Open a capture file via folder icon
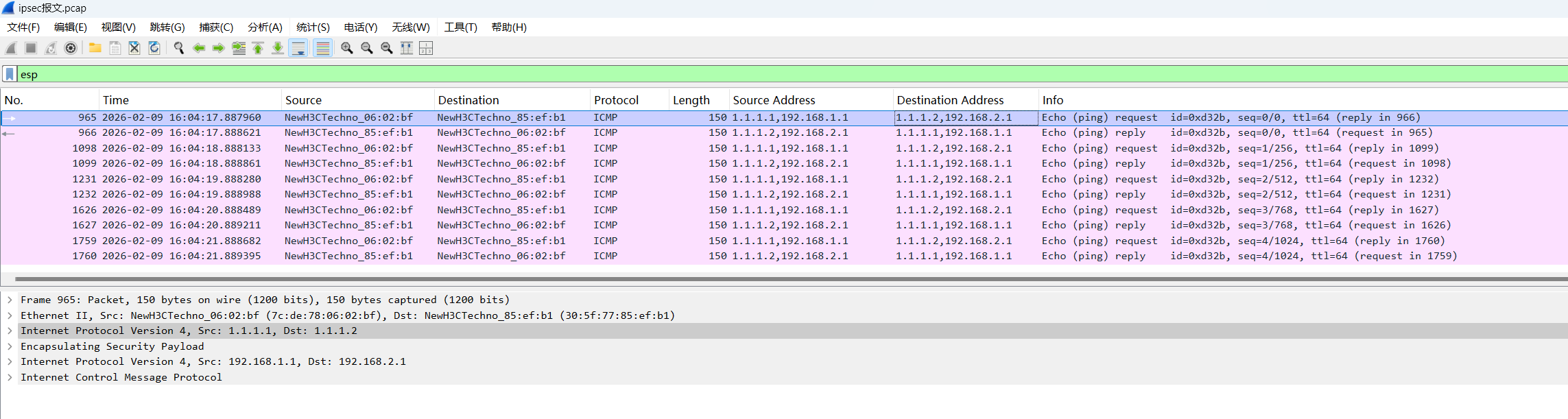The height and width of the screenshot is (419, 1568). tap(95, 48)
